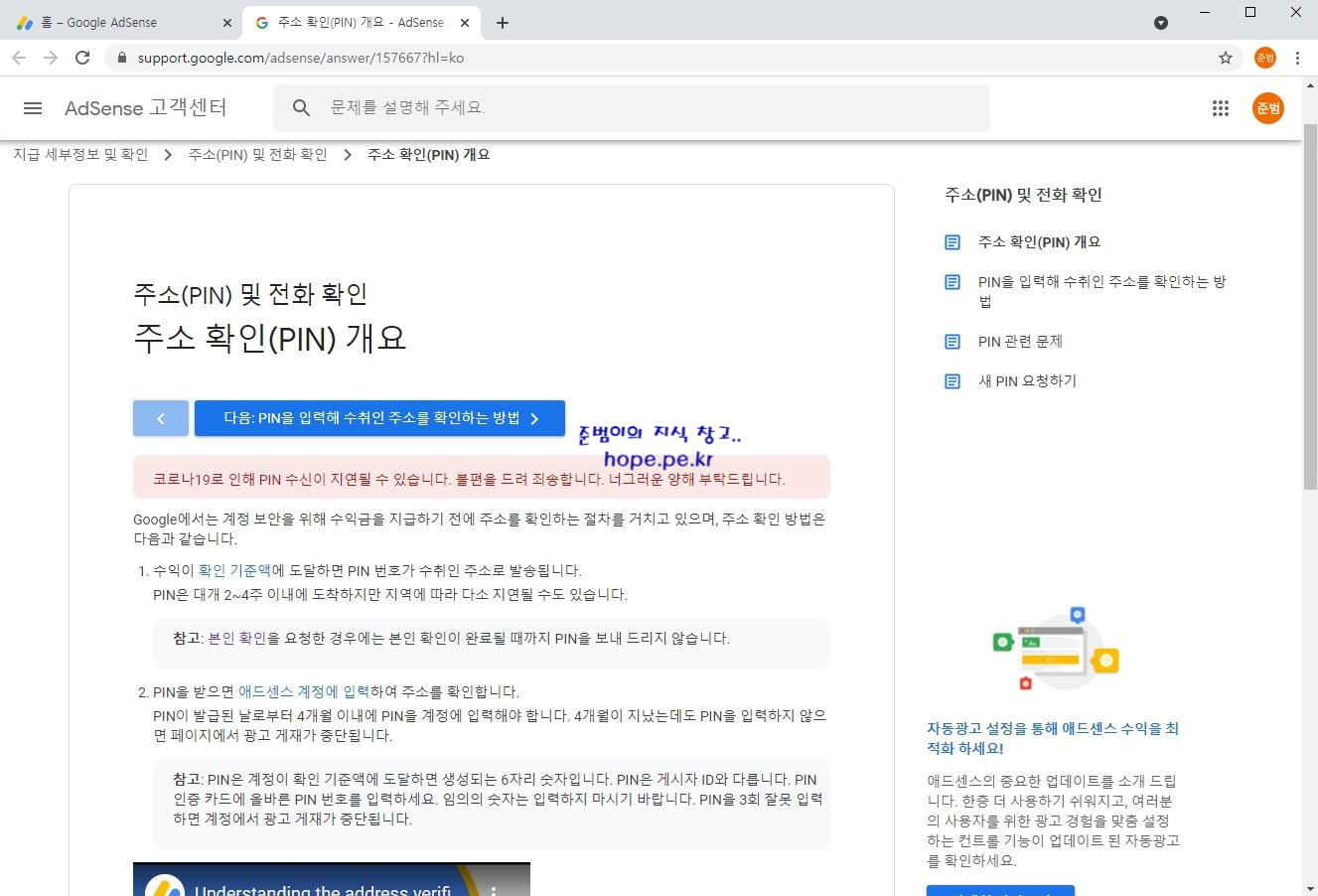Click the blue promo button at bottom
This screenshot has height=896, width=1318.
pyautogui.click(x=1000, y=890)
